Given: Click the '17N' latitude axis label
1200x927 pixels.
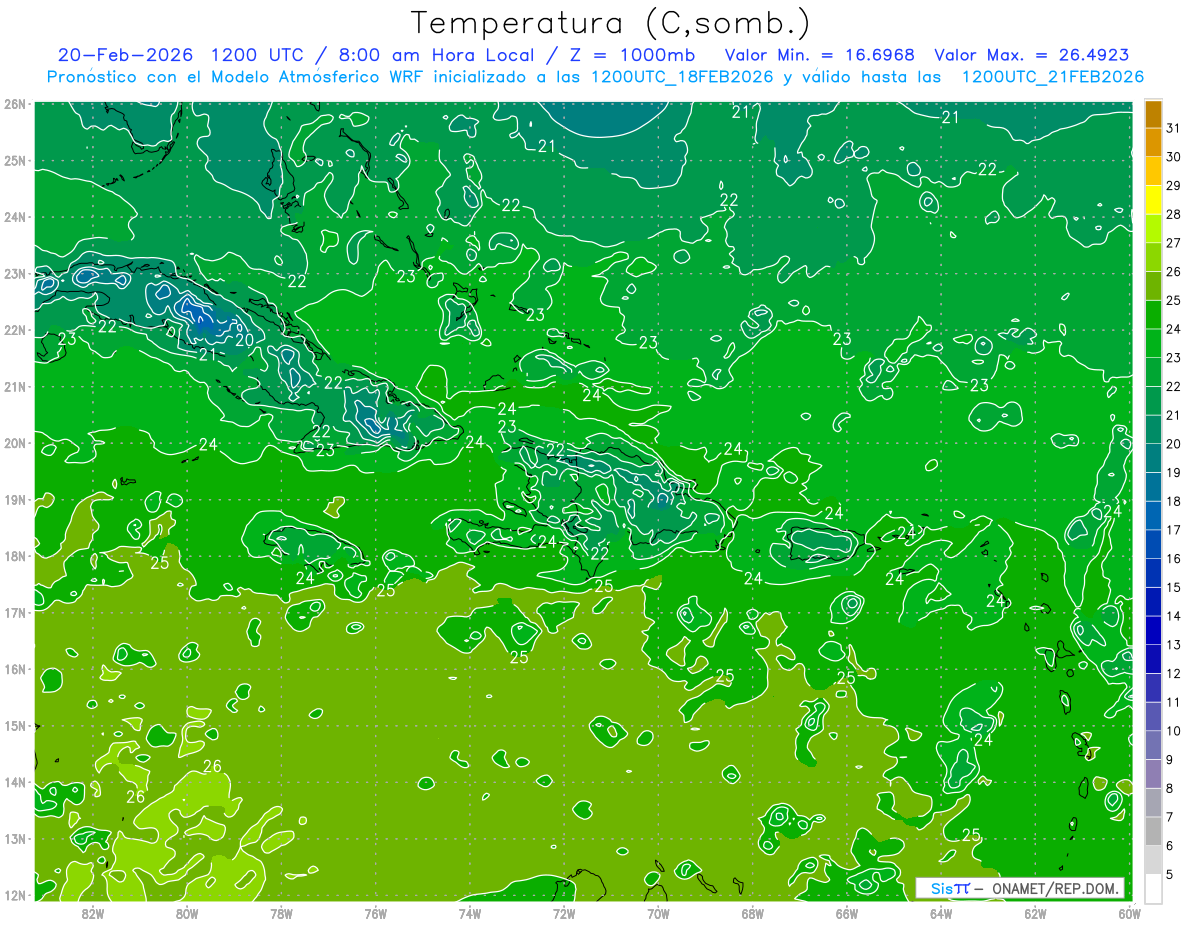Looking at the screenshot, I should 14,612.
